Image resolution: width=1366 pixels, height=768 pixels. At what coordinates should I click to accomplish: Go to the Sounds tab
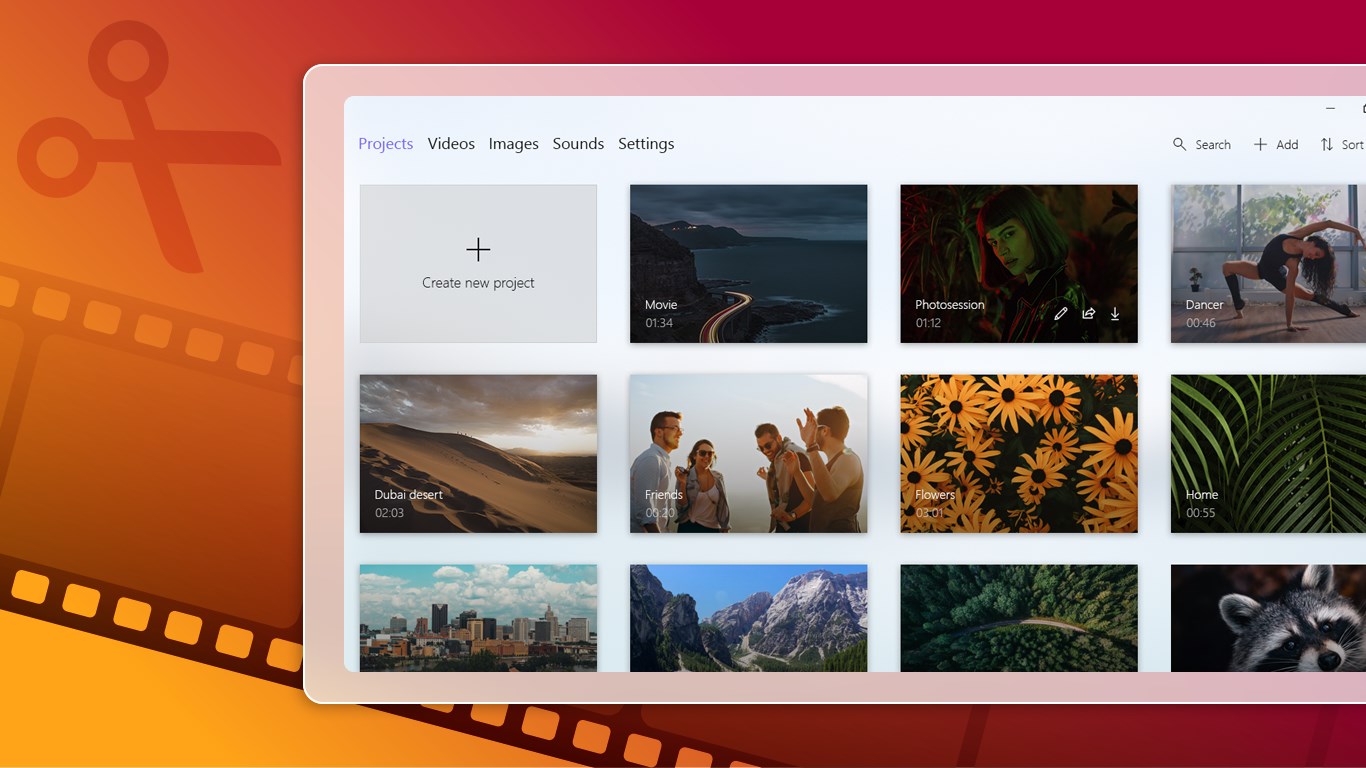[578, 144]
